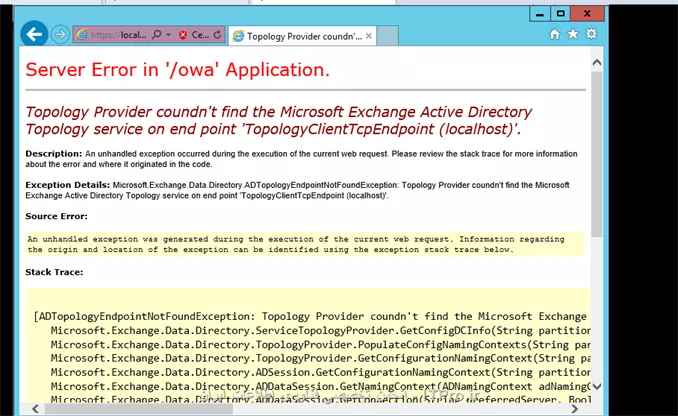Close the Topology Provider tab
The height and width of the screenshot is (416, 678).
(368, 36)
